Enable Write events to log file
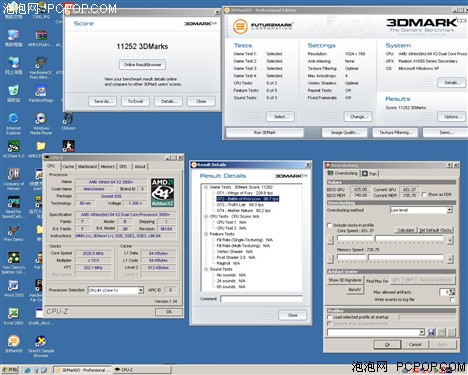The width and height of the screenshot is (468, 375). (x=452, y=299)
